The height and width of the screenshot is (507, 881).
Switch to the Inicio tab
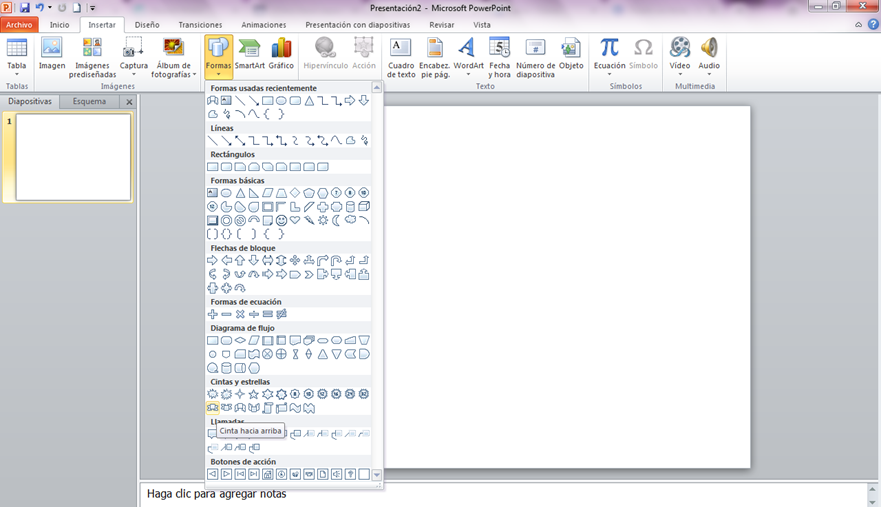point(59,25)
